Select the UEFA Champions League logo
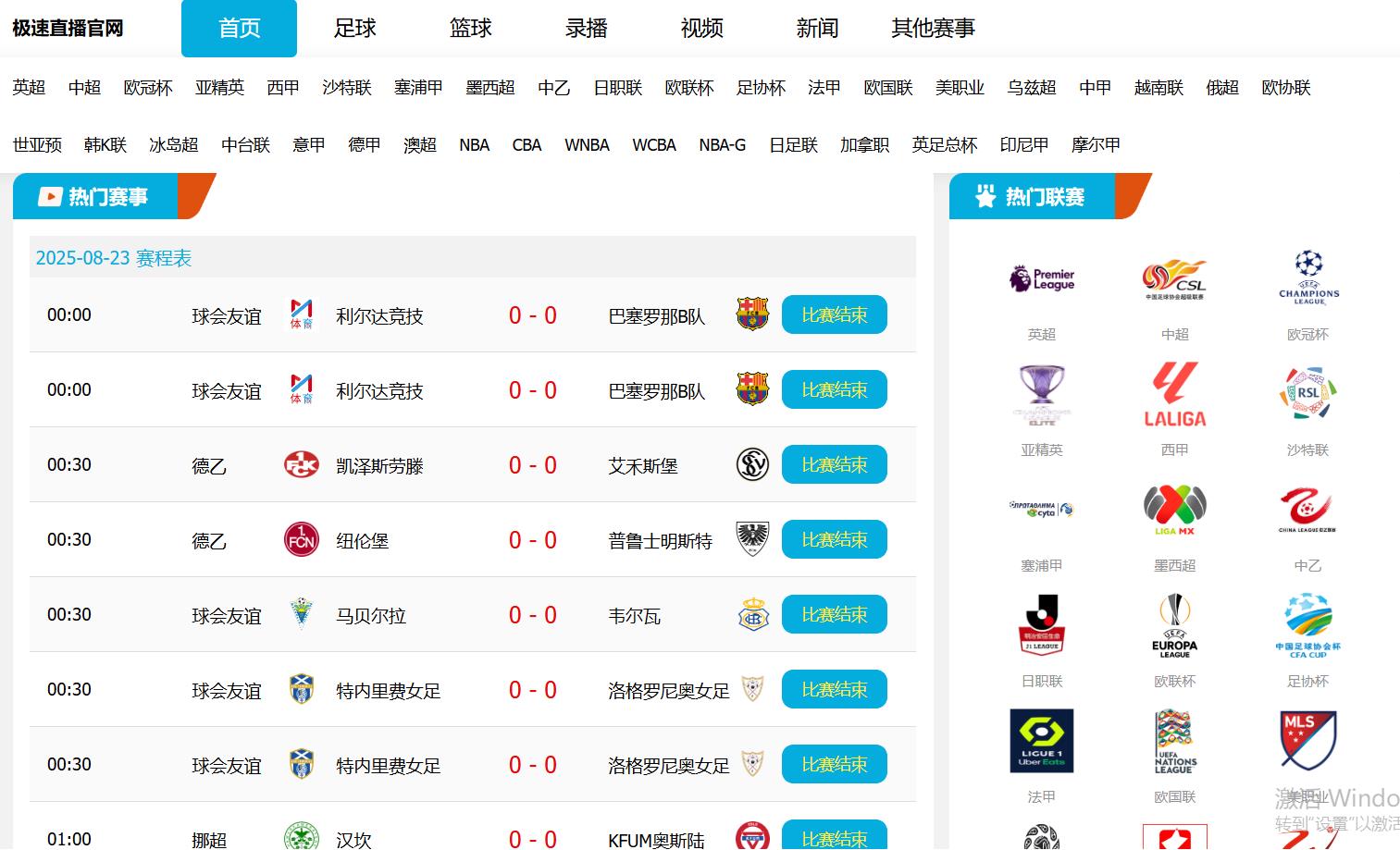1400x850 pixels. (1307, 278)
